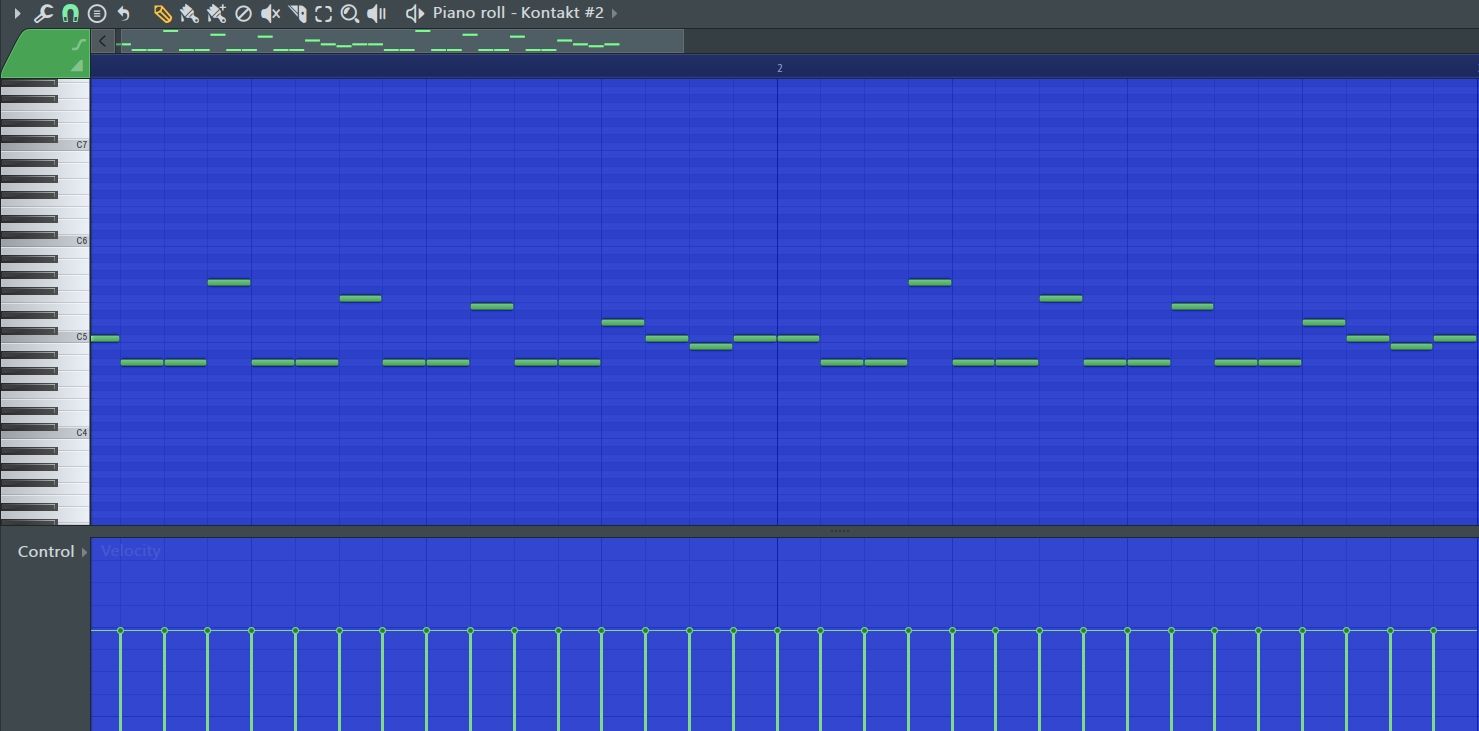Select the Paint brush tool
The width and height of the screenshot is (1479, 731).
pos(189,13)
